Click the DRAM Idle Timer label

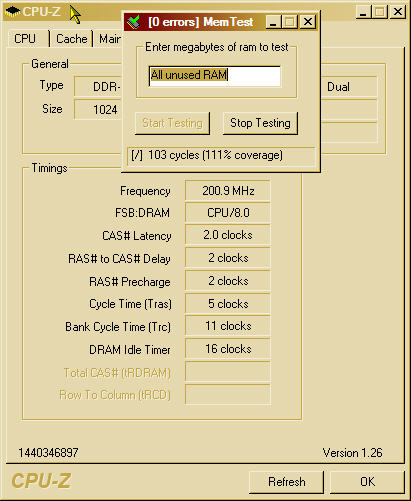130,350
